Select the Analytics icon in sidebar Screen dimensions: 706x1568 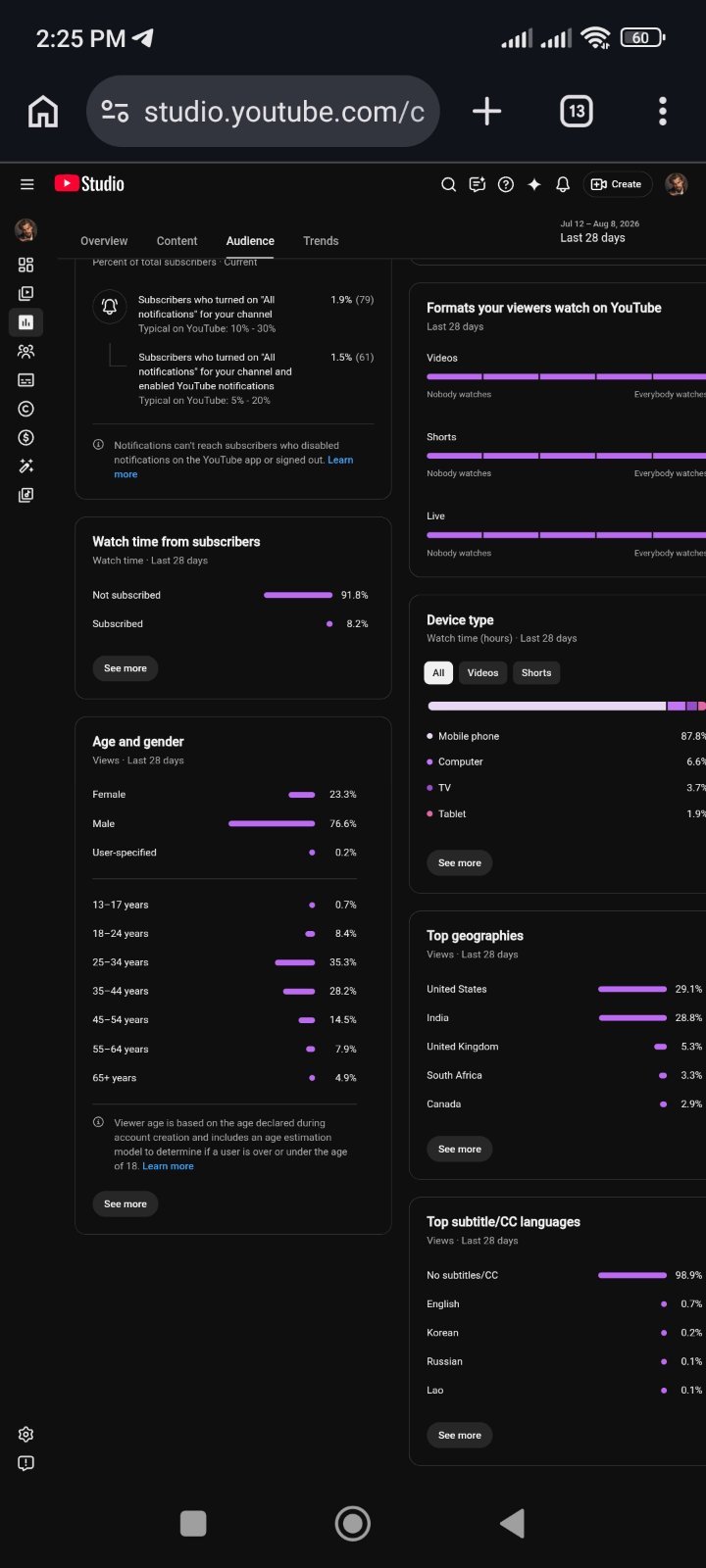click(26, 322)
